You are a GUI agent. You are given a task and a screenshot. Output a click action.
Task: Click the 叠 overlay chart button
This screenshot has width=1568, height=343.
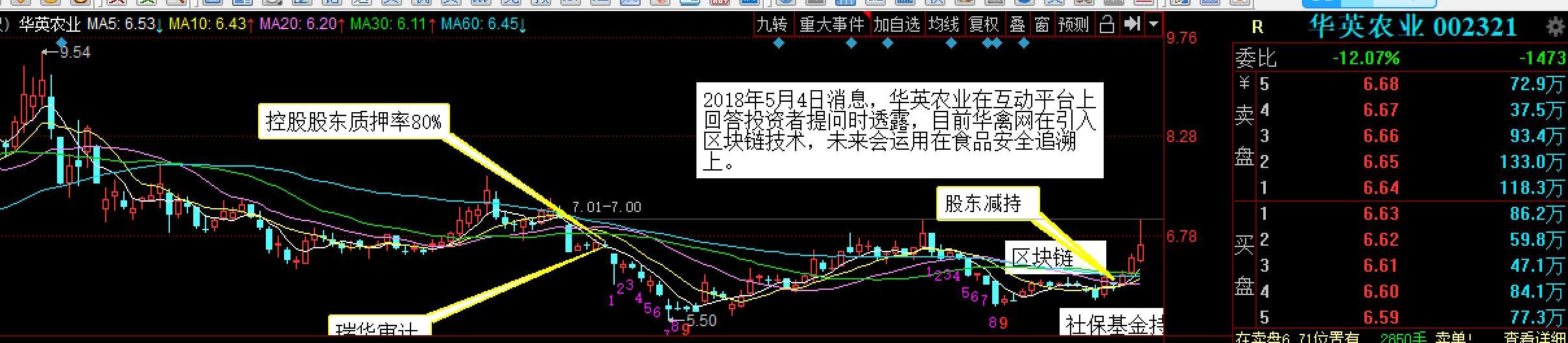pyautogui.click(x=1017, y=25)
